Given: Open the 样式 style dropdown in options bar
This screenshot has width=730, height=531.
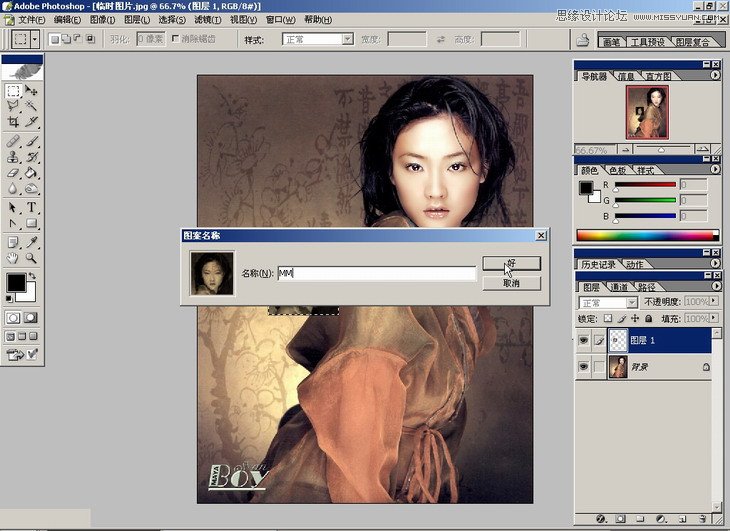Looking at the screenshot, I should point(348,39).
